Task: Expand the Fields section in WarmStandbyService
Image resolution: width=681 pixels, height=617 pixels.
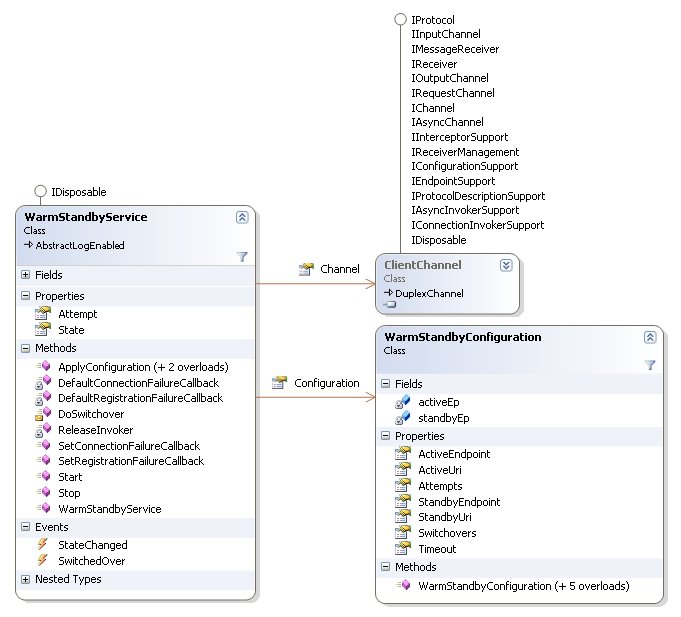Action: (x=25, y=274)
